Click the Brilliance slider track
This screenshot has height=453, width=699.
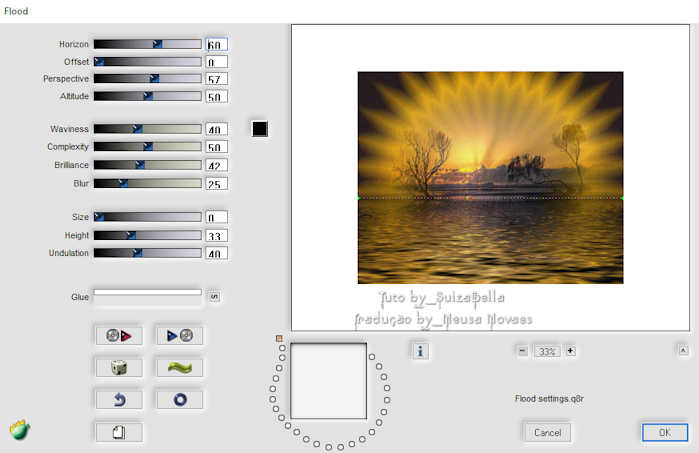click(x=148, y=165)
